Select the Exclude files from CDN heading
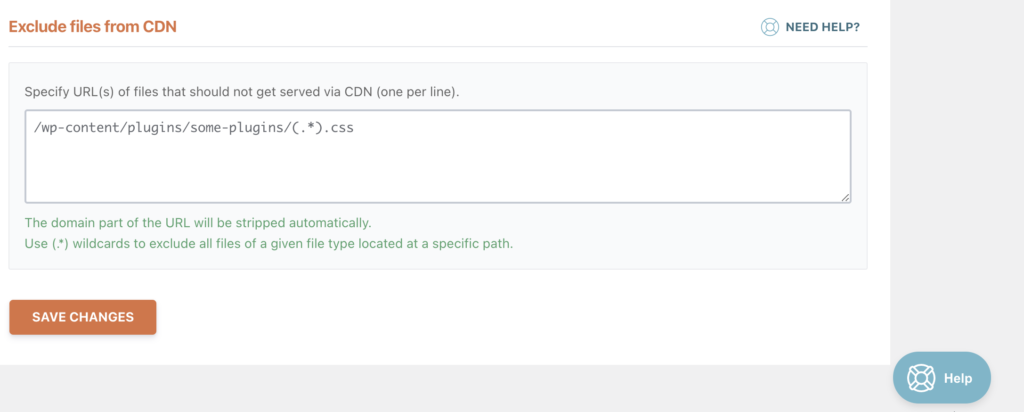 point(93,27)
